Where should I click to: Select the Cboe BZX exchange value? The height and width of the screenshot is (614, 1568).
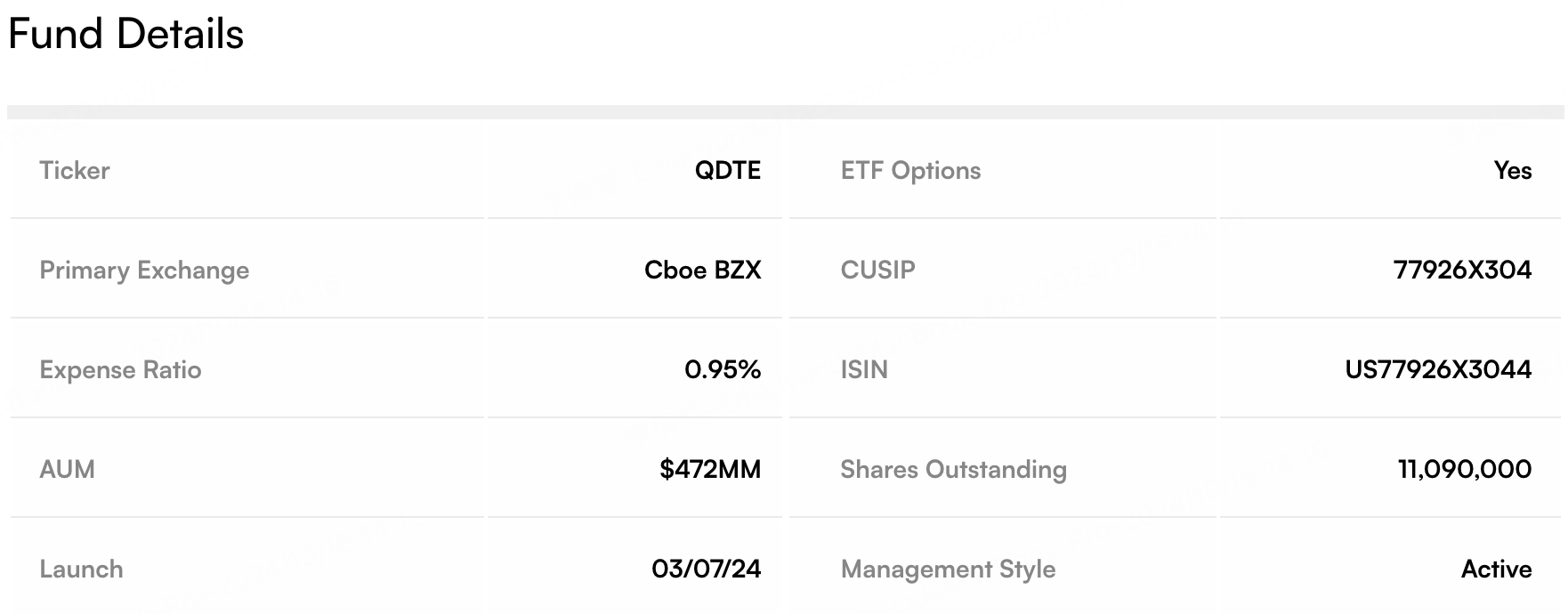[702, 271]
